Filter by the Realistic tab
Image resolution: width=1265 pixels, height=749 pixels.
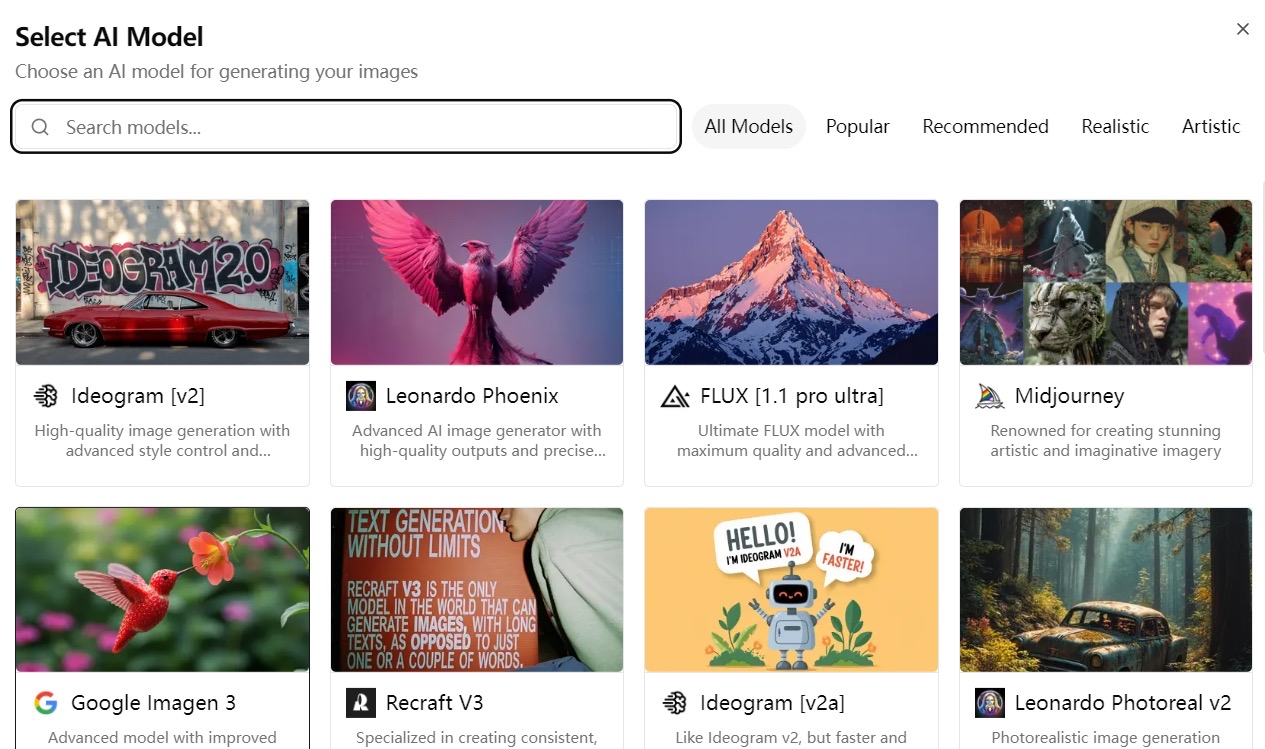click(1115, 127)
